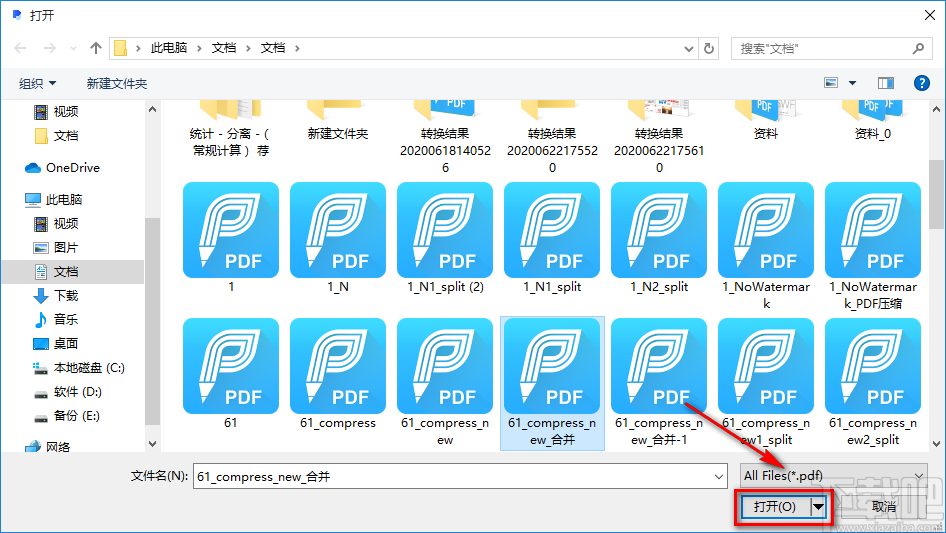
Task: Open folder 资料
Action: pos(766,121)
